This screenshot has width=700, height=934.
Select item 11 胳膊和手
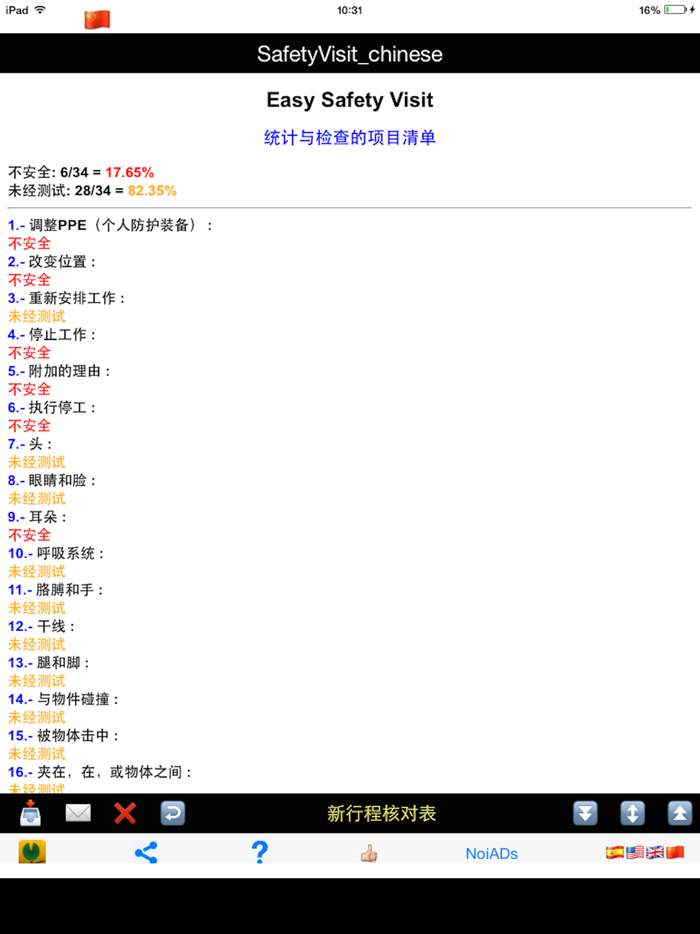[x=56, y=590]
